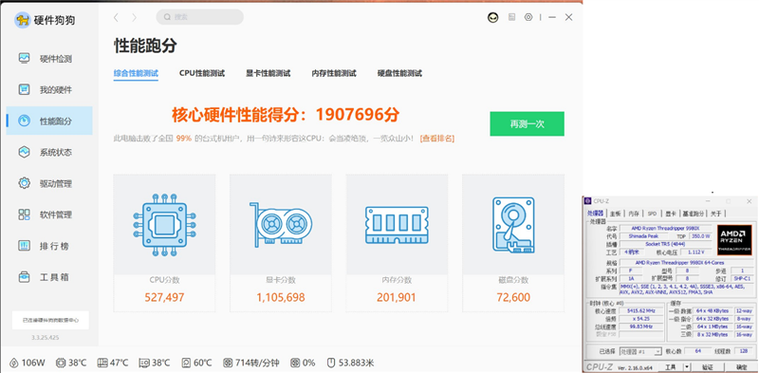
Task: Switch to 硬盘性能测试 tab
Action: point(400,74)
